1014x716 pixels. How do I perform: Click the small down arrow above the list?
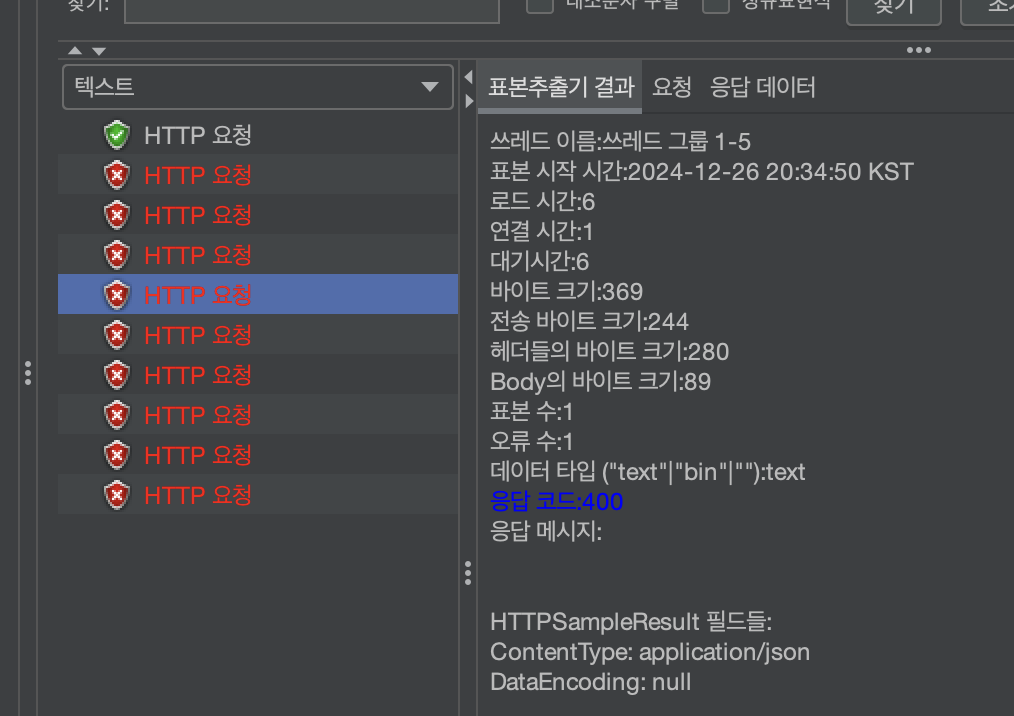click(99, 51)
